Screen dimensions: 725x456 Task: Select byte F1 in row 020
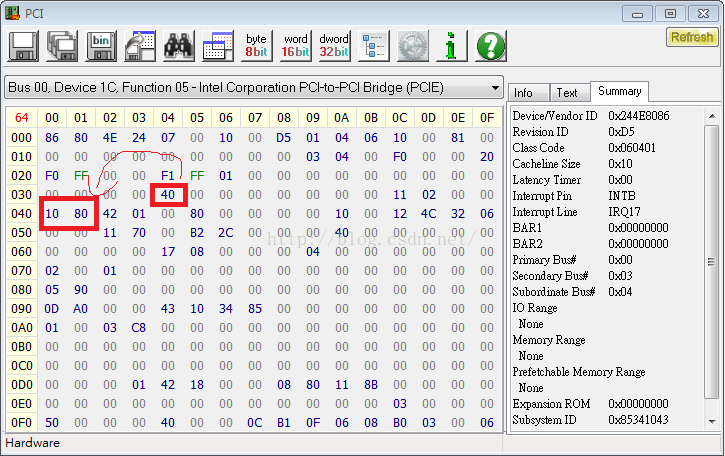point(168,176)
